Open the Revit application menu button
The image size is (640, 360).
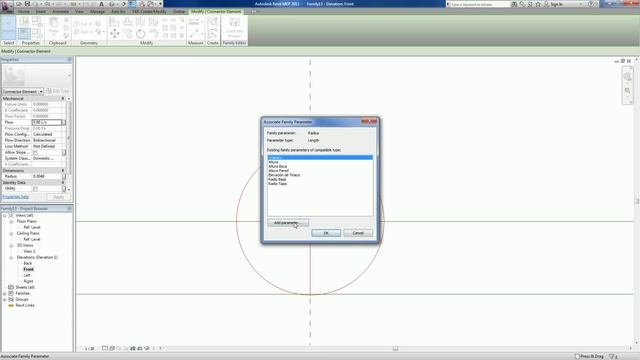click(x=7, y=7)
